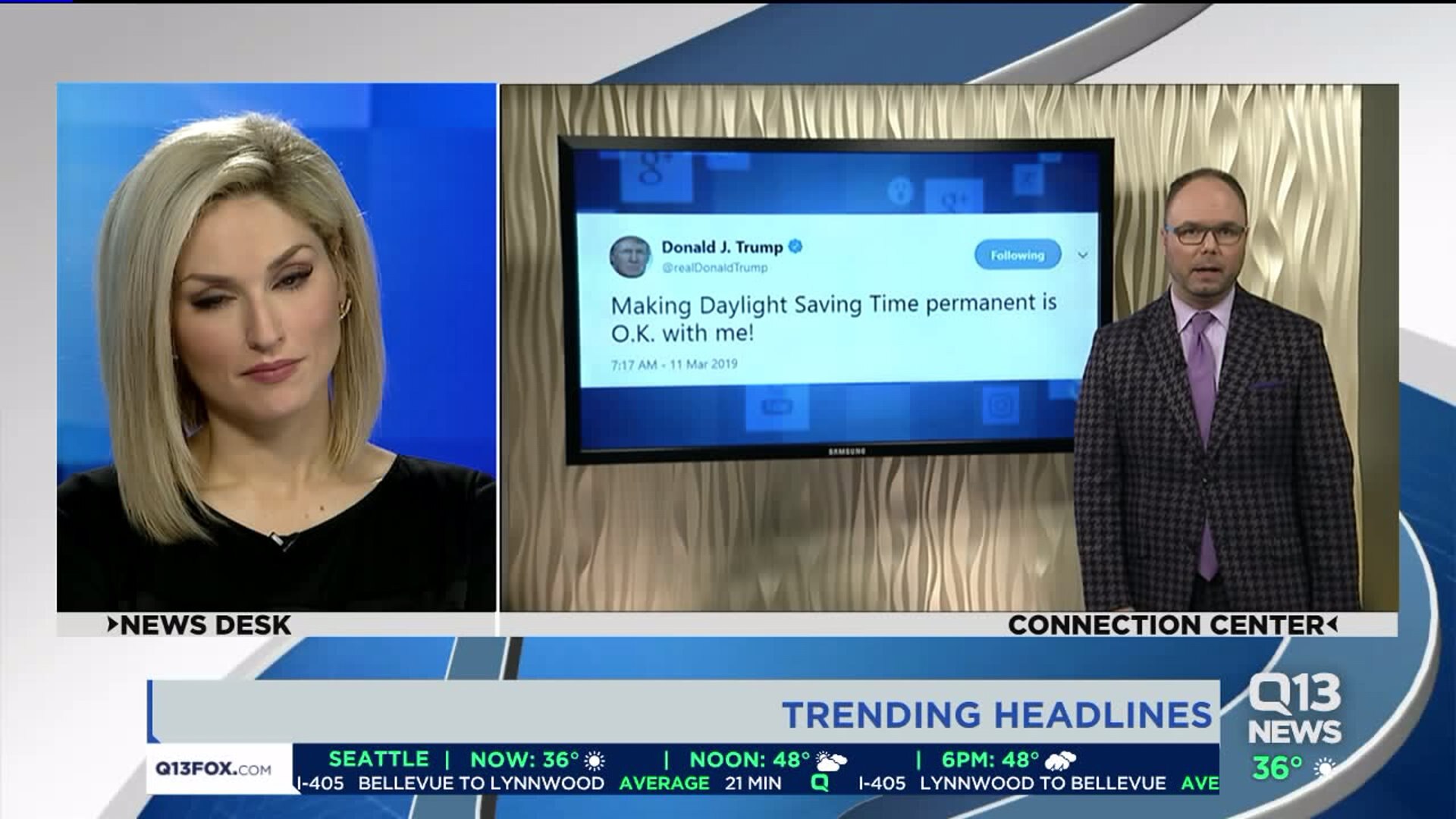Click the TRENDING HEADLINES banner text
1456x819 pixels.
tap(997, 715)
